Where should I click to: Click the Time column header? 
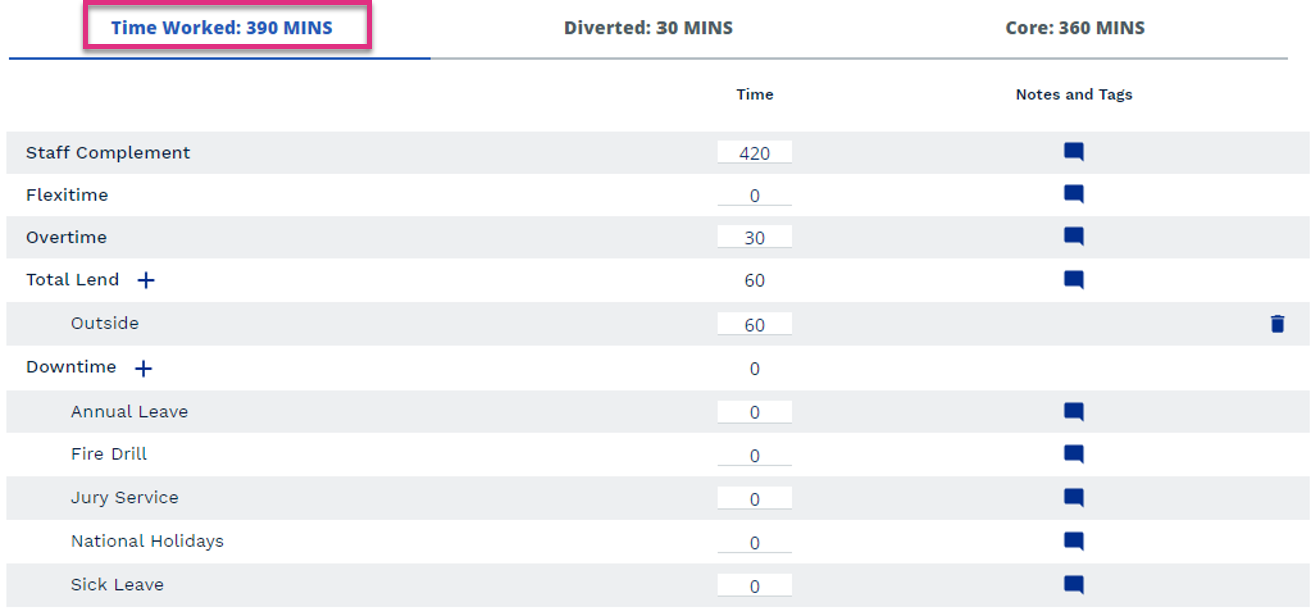tap(755, 94)
